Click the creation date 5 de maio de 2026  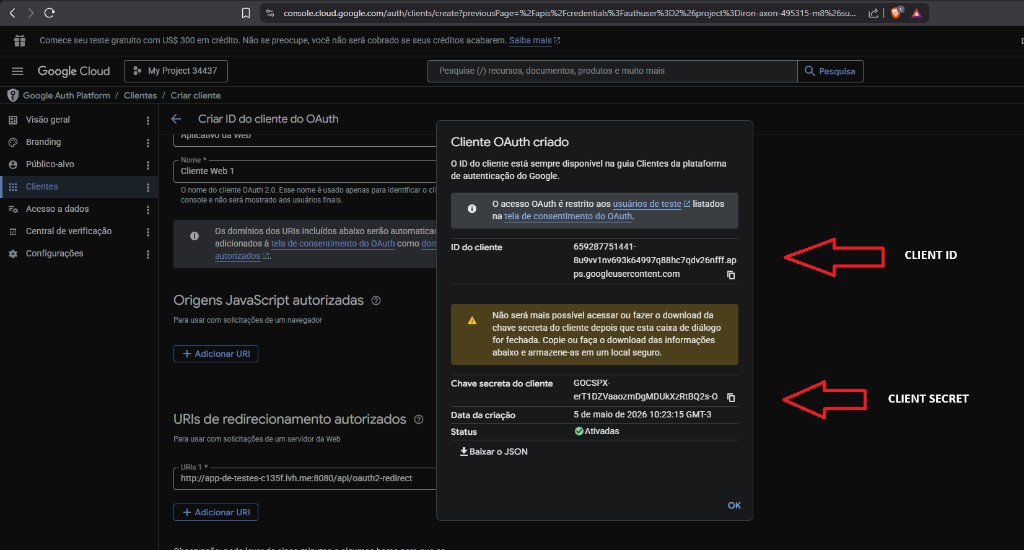tap(643, 415)
